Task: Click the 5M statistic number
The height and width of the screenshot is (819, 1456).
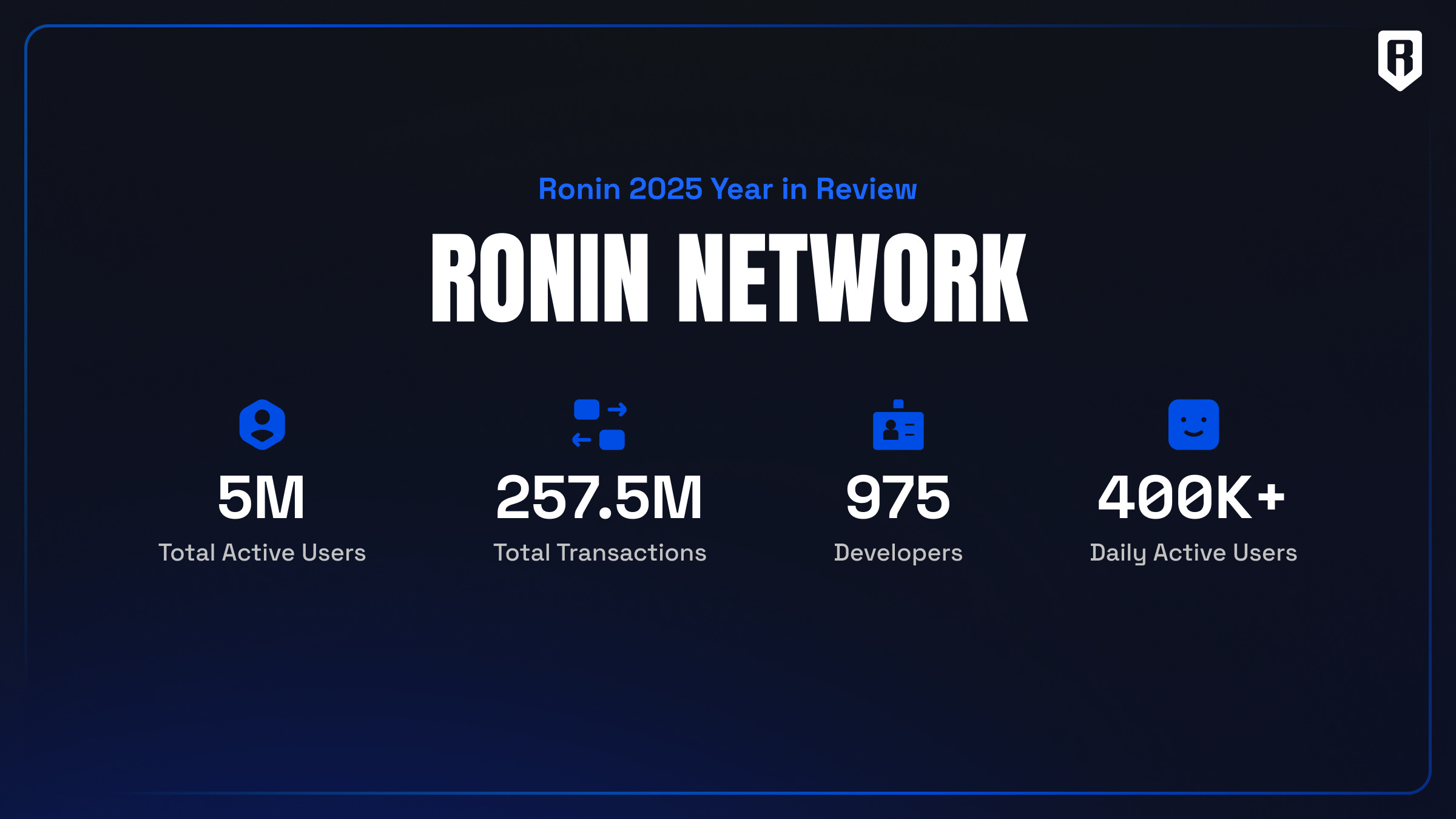Action: (x=261, y=498)
